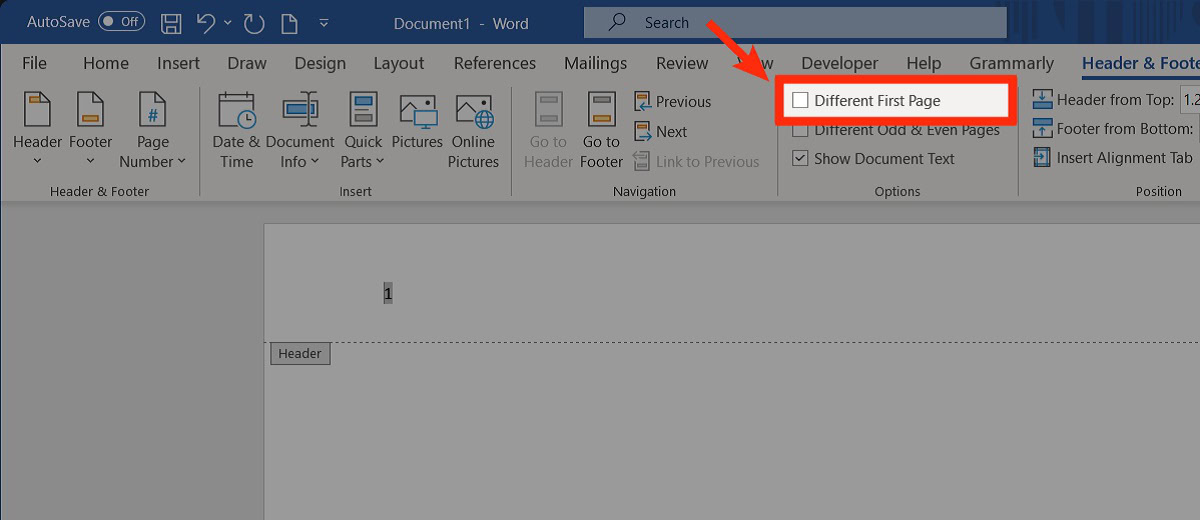Click the Quick Parts icon

pos(363,109)
